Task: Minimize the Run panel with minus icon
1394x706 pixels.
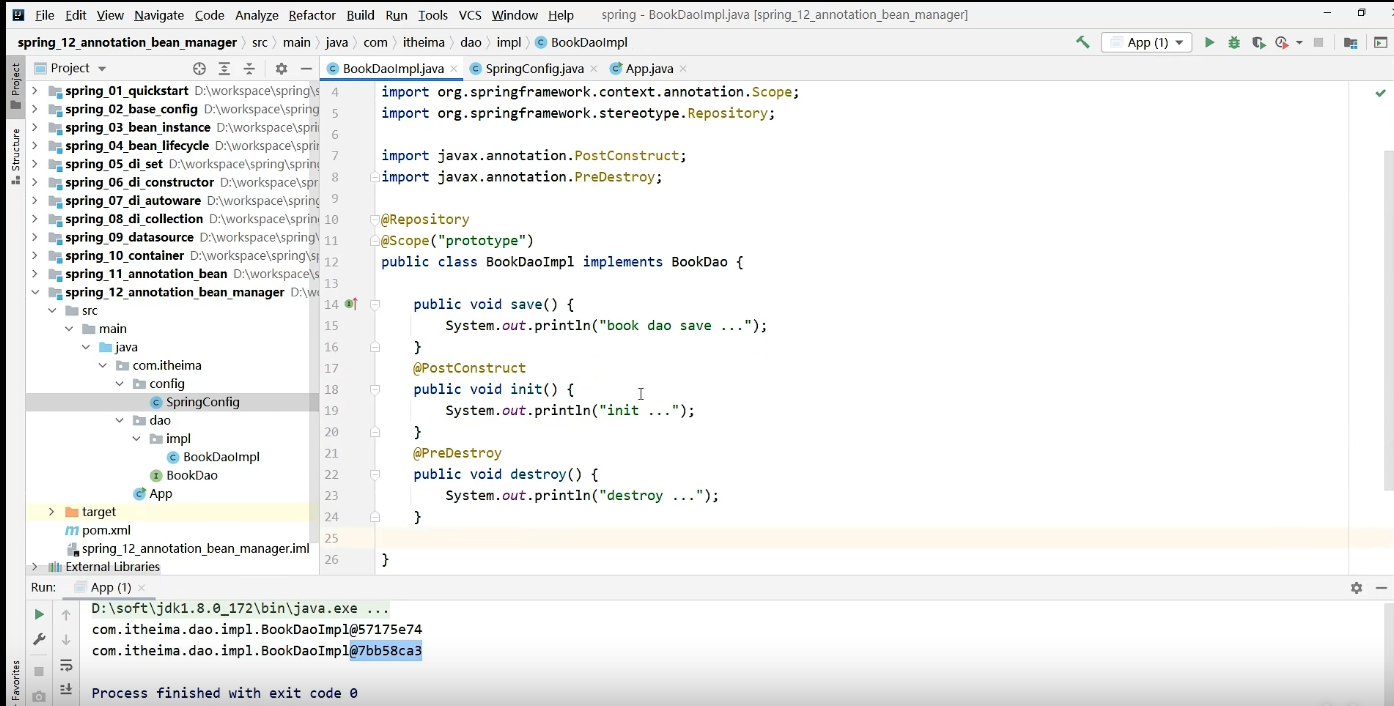Action: pyautogui.click(x=1381, y=588)
